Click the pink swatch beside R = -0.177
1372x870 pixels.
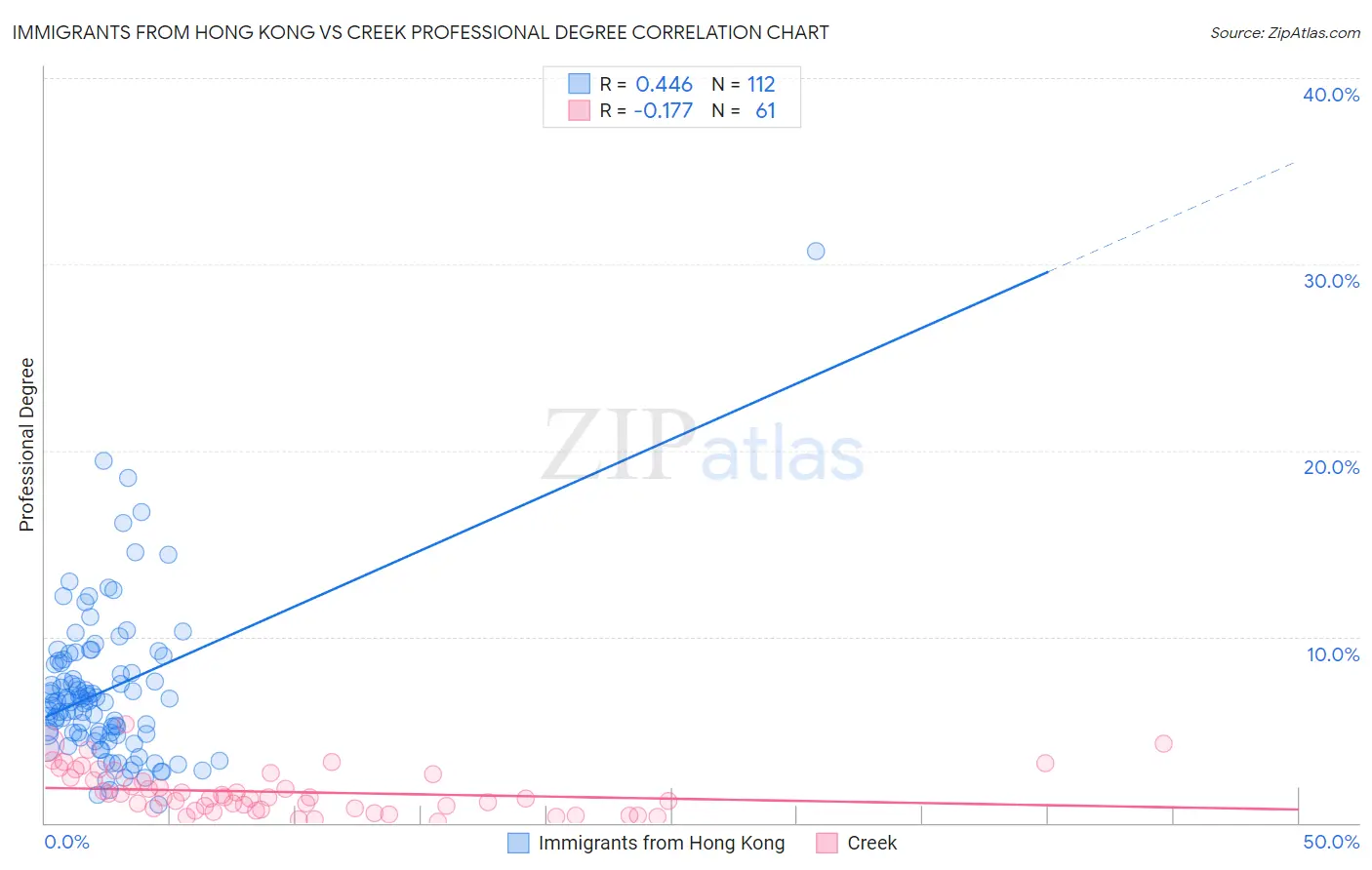coord(579,110)
